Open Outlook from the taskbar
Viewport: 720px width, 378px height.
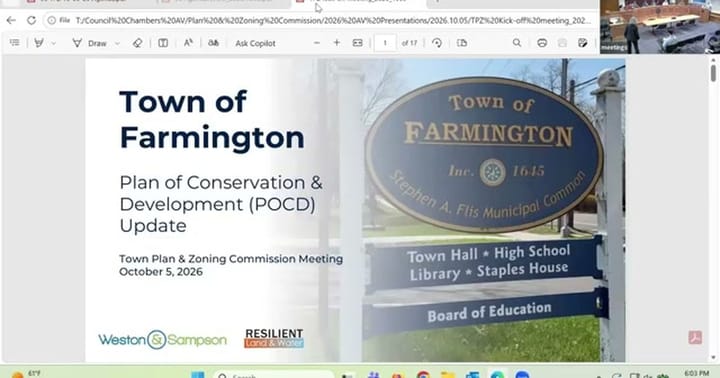(x=472, y=375)
